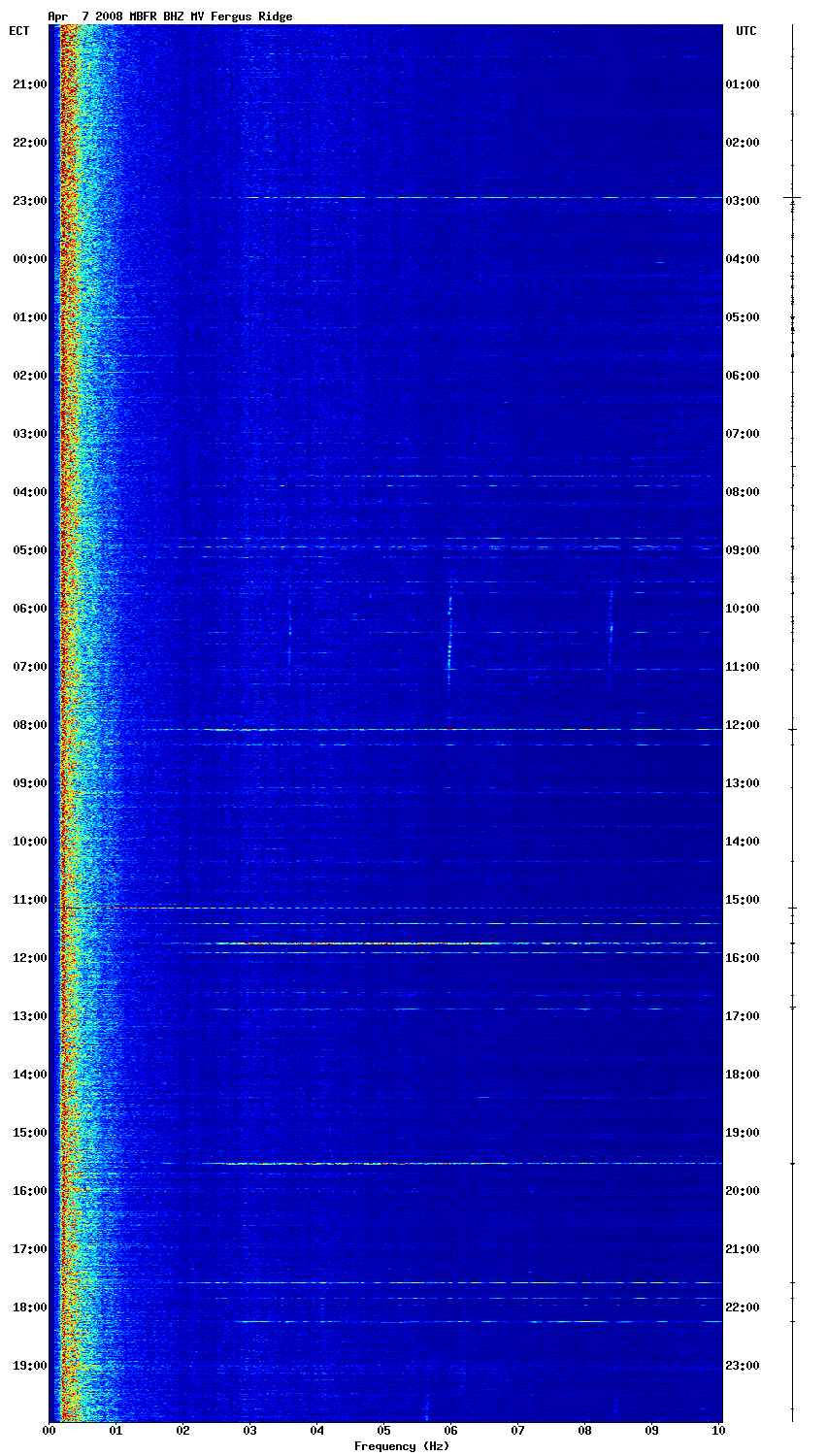Viewport: 827px width, 1456px height.
Task: Pick the 23:00 label on the ECT axis
Action: click(x=29, y=201)
